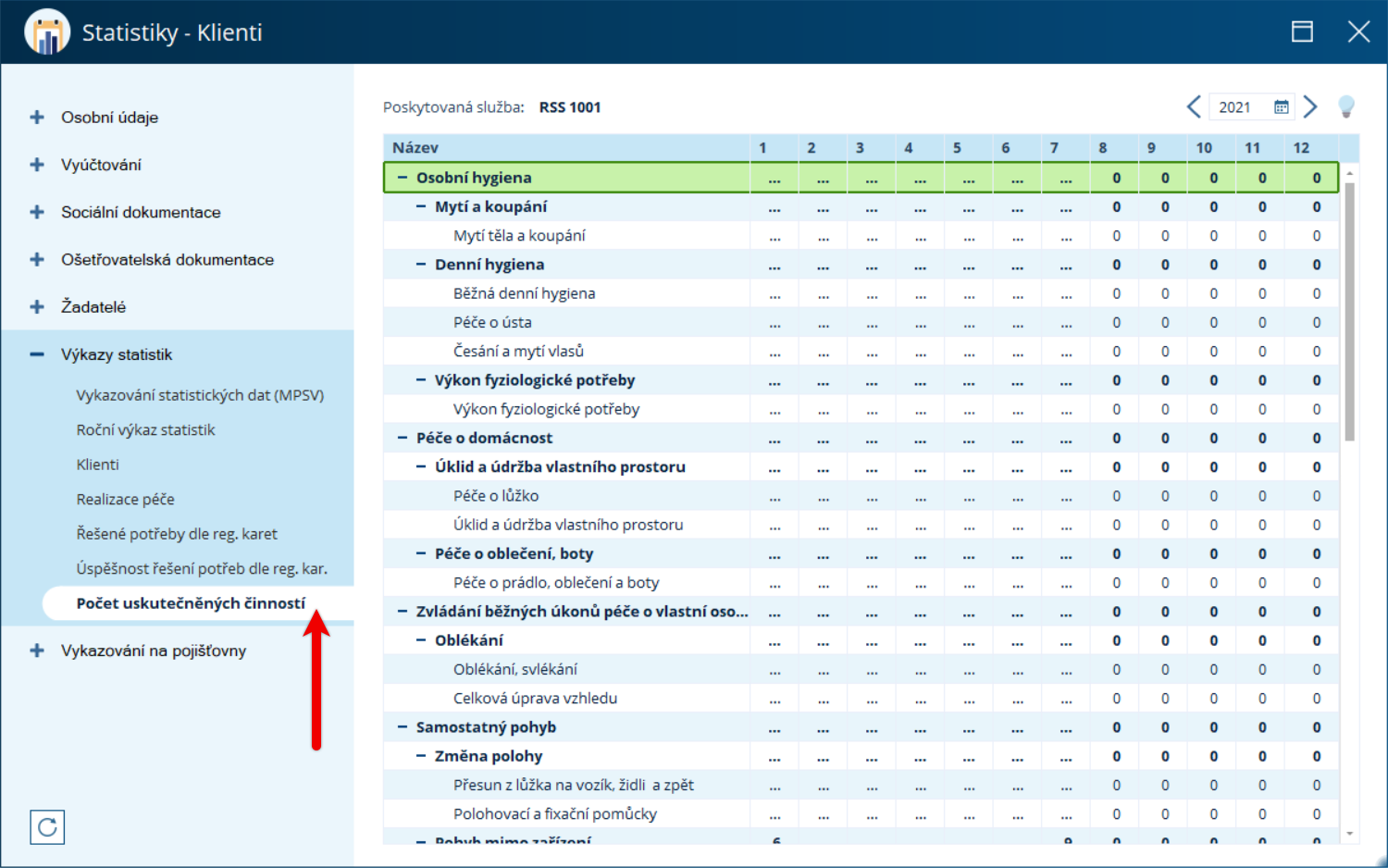This screenshot has height=868, width=1388.
Task: Click the lightbulb hint icon
Action: [x=1346, y=107]
